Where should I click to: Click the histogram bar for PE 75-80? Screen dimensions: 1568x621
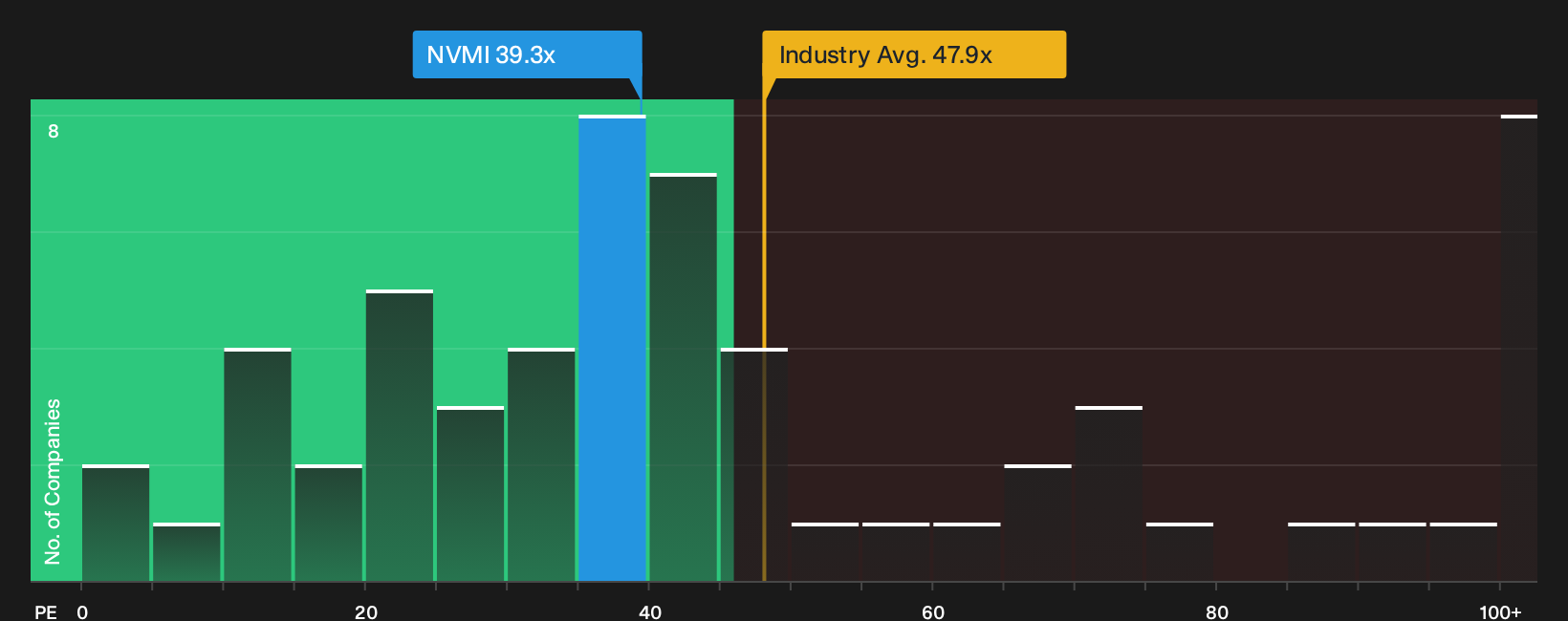(x=1180, y=552)
